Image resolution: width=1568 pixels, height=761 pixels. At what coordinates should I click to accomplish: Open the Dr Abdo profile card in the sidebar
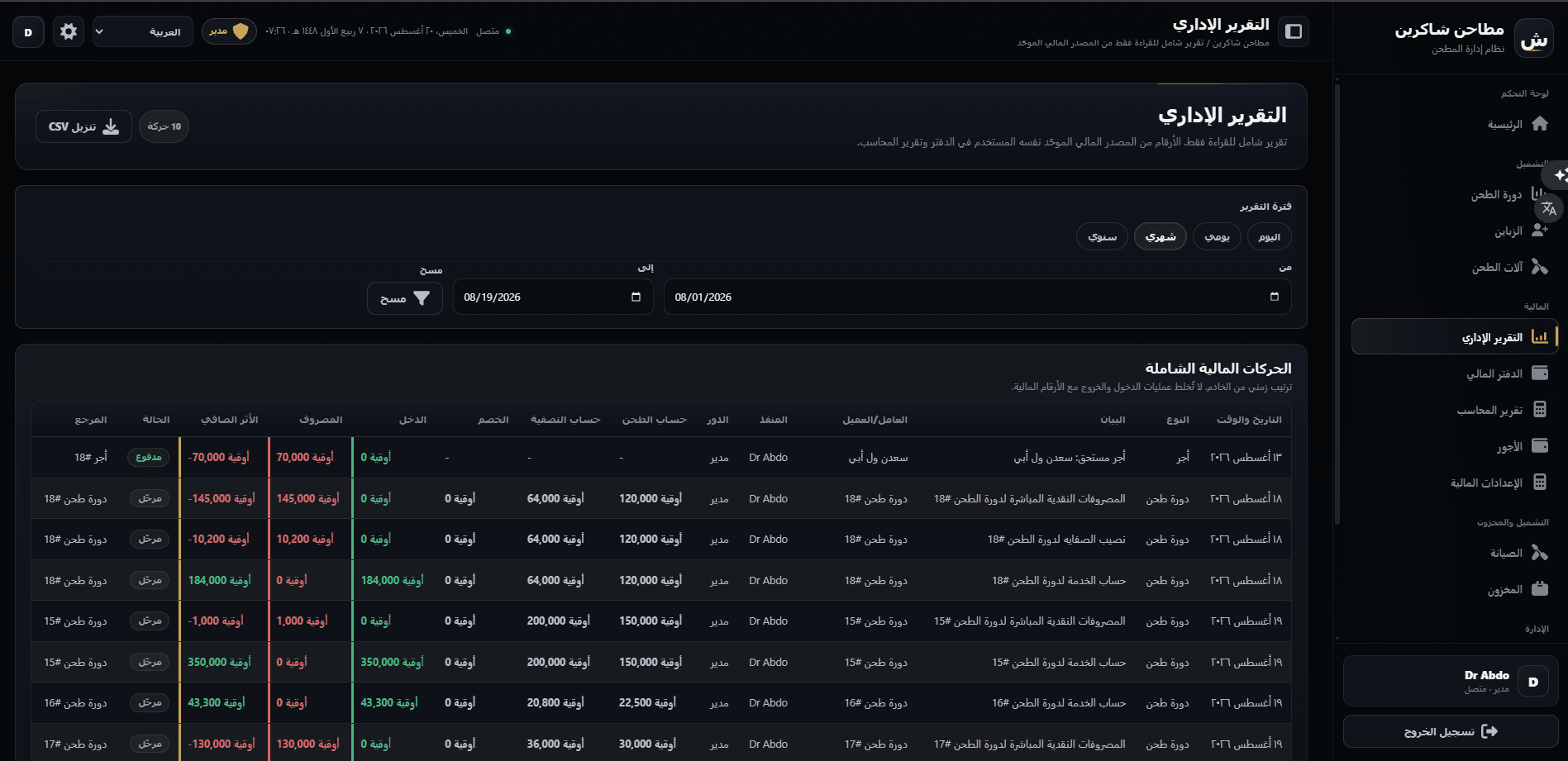click(x=1451, y=682)
